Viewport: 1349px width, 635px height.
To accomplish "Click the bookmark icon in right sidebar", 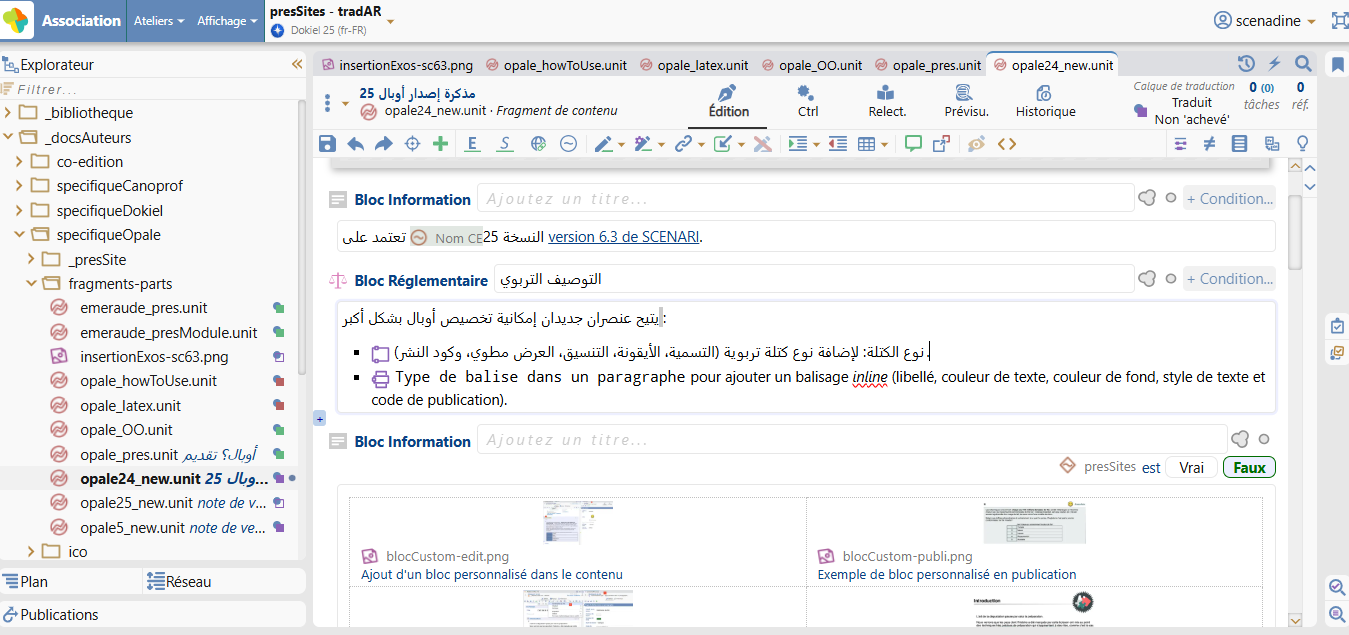I will [x=1337, y=65].
